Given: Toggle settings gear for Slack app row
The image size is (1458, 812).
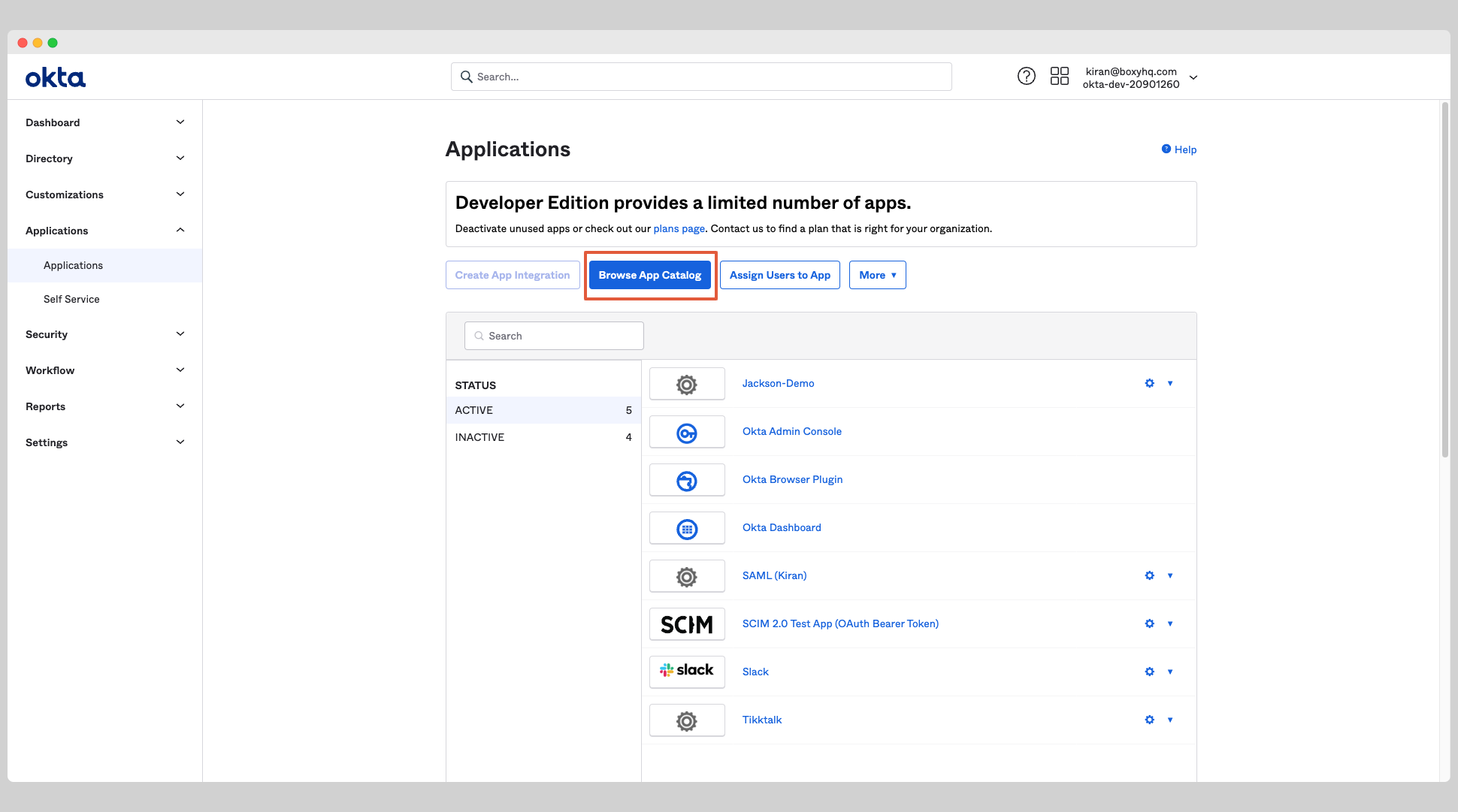Looking at the screenshot, I should pos(1149,672).
